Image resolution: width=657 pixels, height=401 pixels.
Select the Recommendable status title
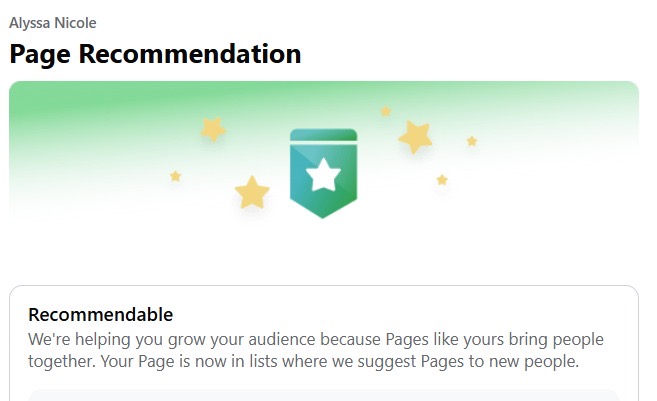click(101, 315)
